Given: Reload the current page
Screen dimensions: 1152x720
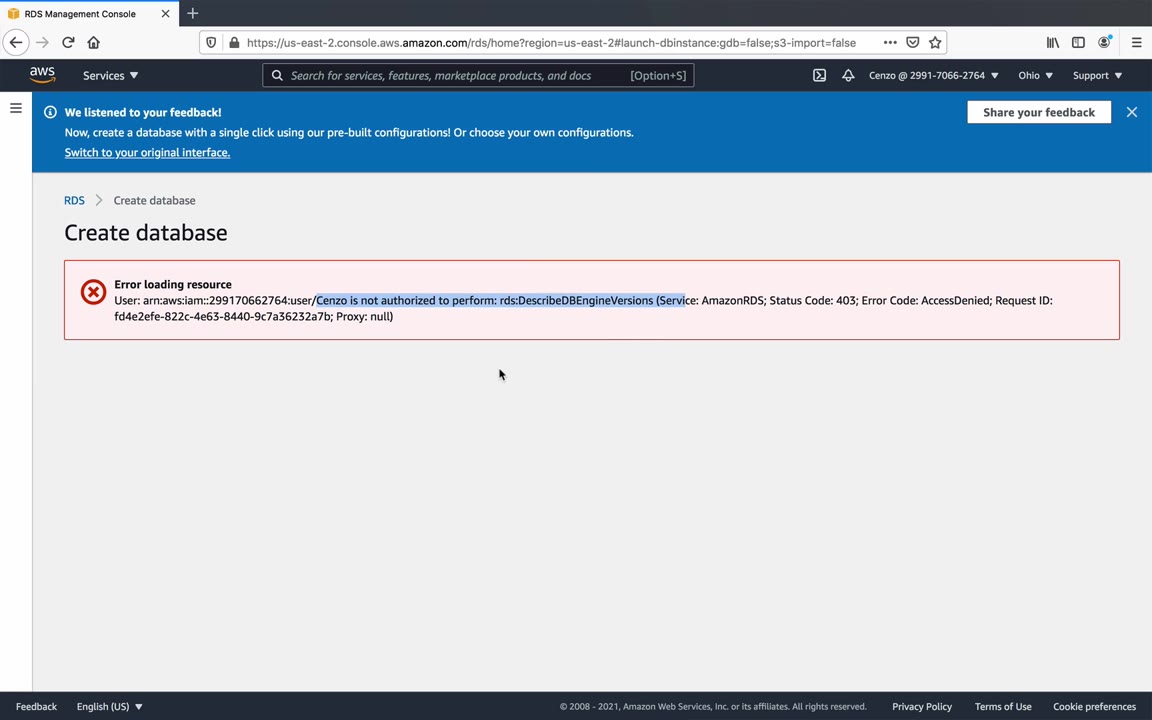Looking at the screenshot, I should pos(68,43).
